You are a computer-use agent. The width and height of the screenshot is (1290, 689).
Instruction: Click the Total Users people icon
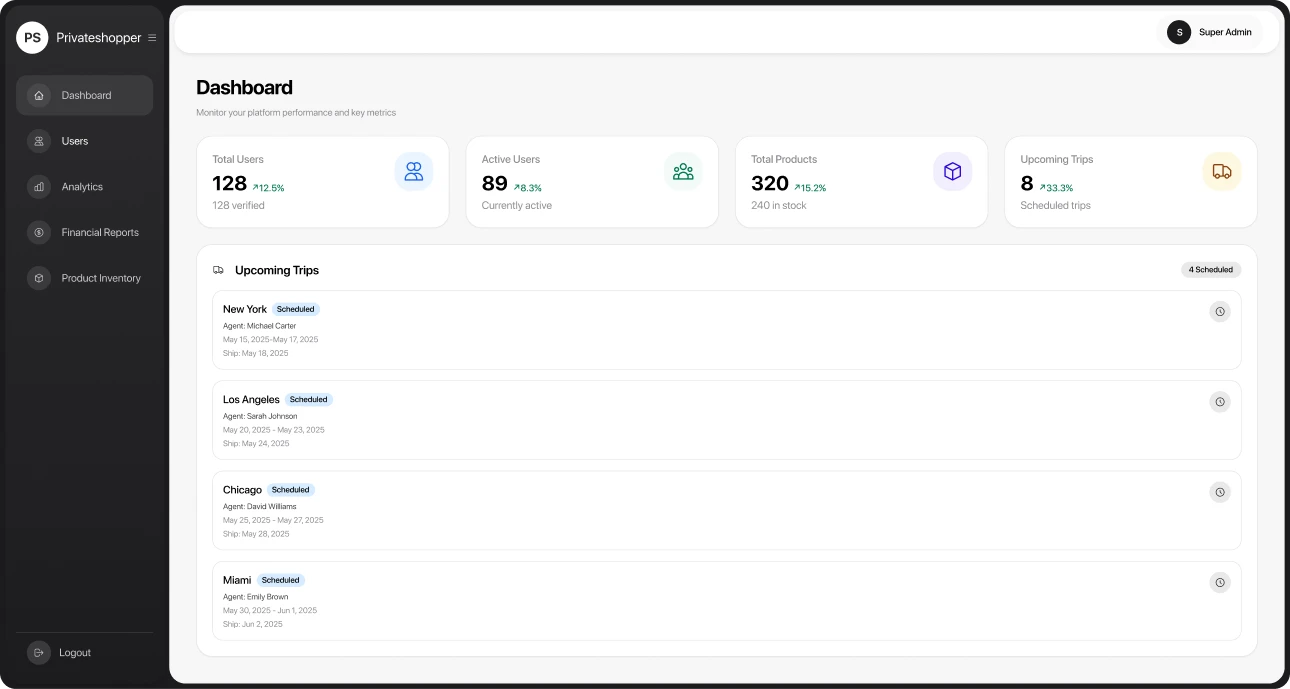(x=414, y=172)
